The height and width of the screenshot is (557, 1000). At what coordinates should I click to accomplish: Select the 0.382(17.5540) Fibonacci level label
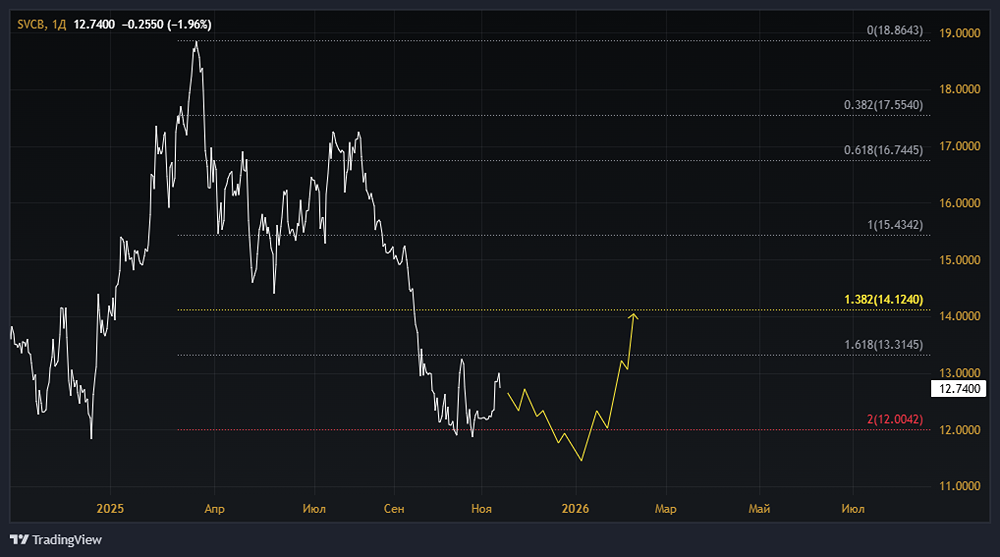[x=883, y=105]
